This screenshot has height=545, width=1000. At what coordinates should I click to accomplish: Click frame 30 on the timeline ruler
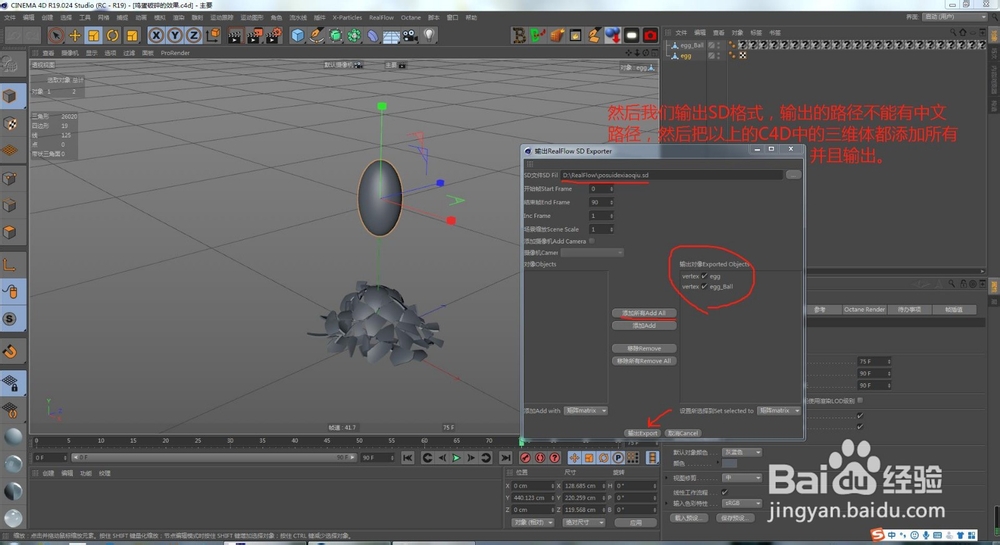tap(230, 440)
